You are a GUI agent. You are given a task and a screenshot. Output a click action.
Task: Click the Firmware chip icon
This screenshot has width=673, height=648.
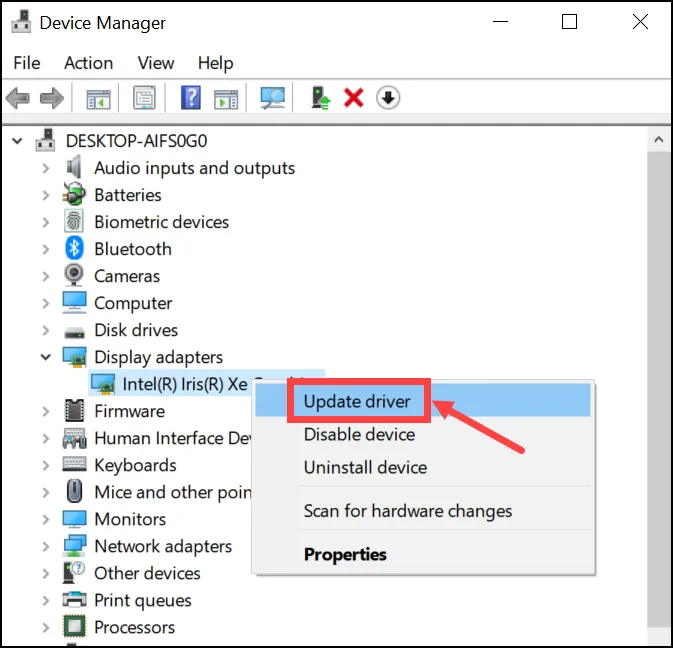click(x=74, y=410)
